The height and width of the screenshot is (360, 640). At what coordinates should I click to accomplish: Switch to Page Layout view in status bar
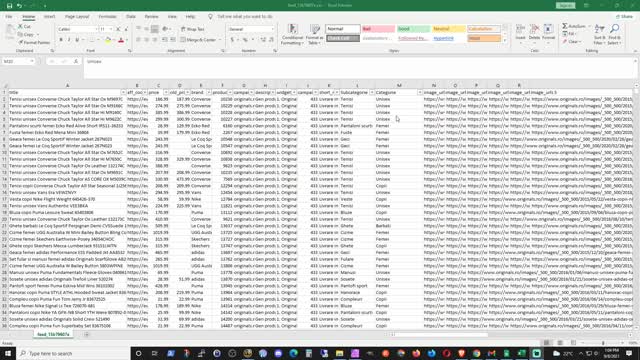click(560, 343)
